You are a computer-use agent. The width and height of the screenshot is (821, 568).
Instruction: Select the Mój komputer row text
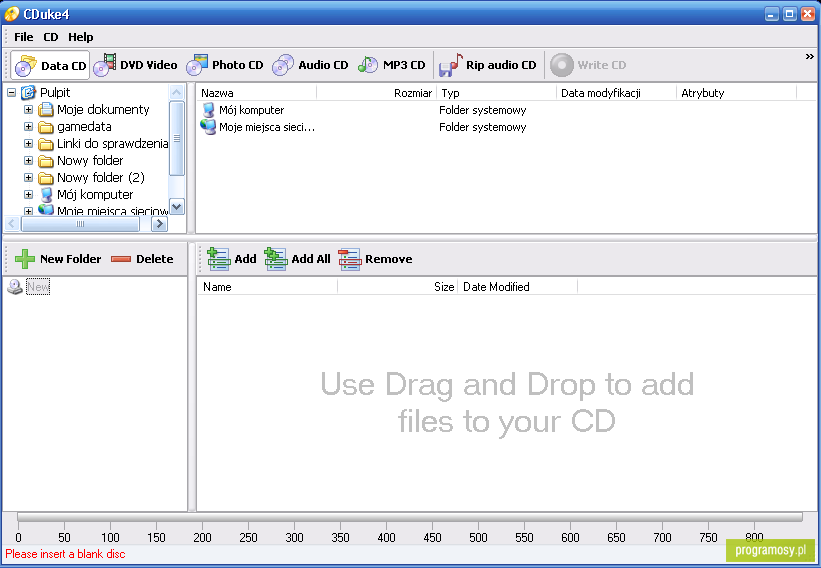click(x=251, y=110)
